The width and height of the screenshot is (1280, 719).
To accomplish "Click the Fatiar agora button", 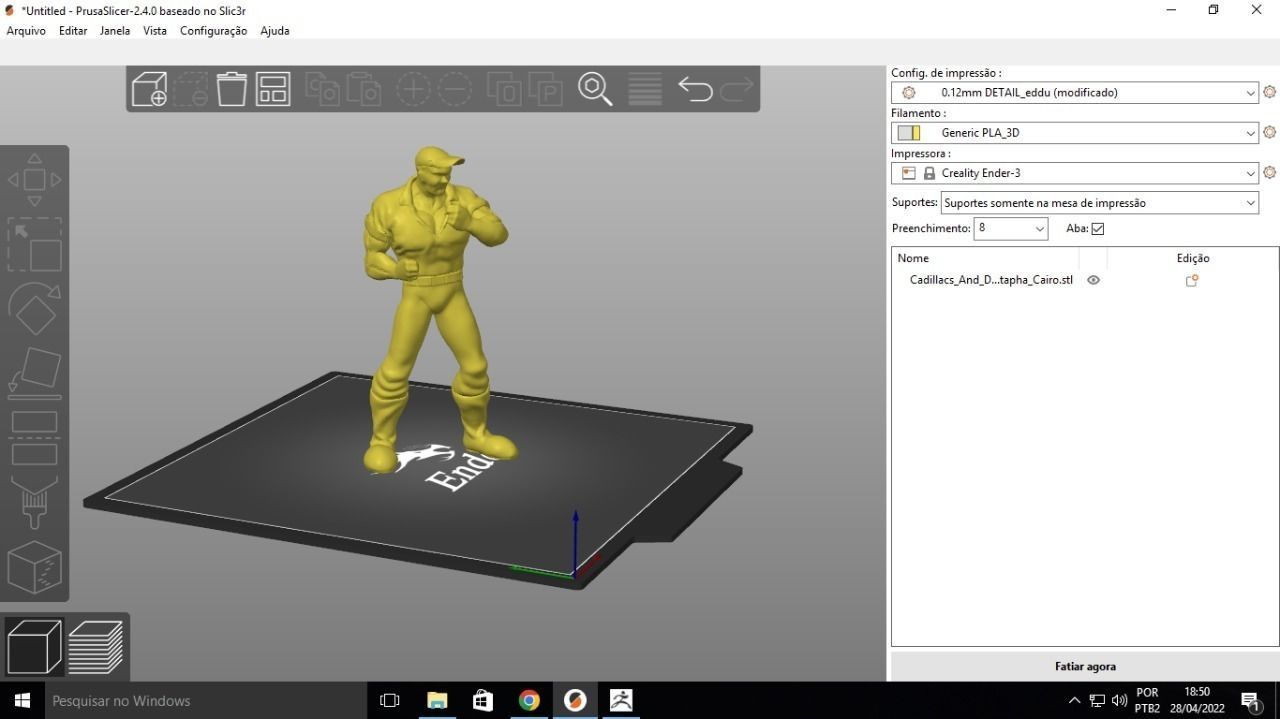I will [x=1085, y=666].
